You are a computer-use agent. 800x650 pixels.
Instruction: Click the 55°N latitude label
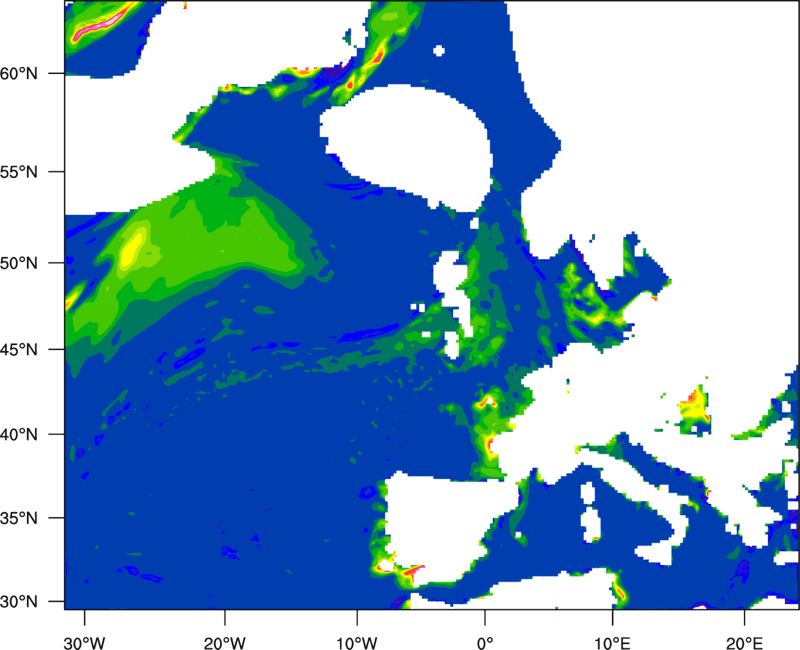tap(19, 172)
